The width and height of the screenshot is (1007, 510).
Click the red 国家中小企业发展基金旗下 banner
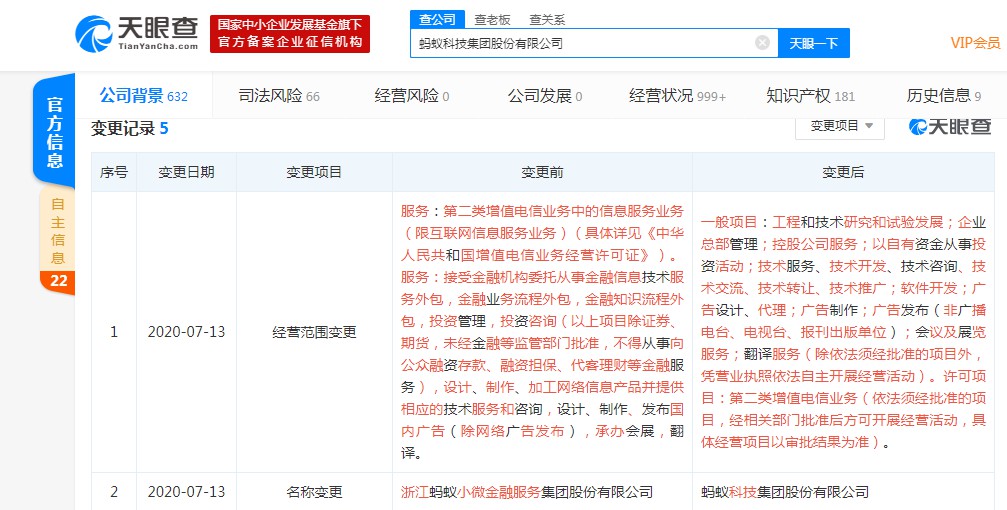pyautogui.click(x=290, y=33)
